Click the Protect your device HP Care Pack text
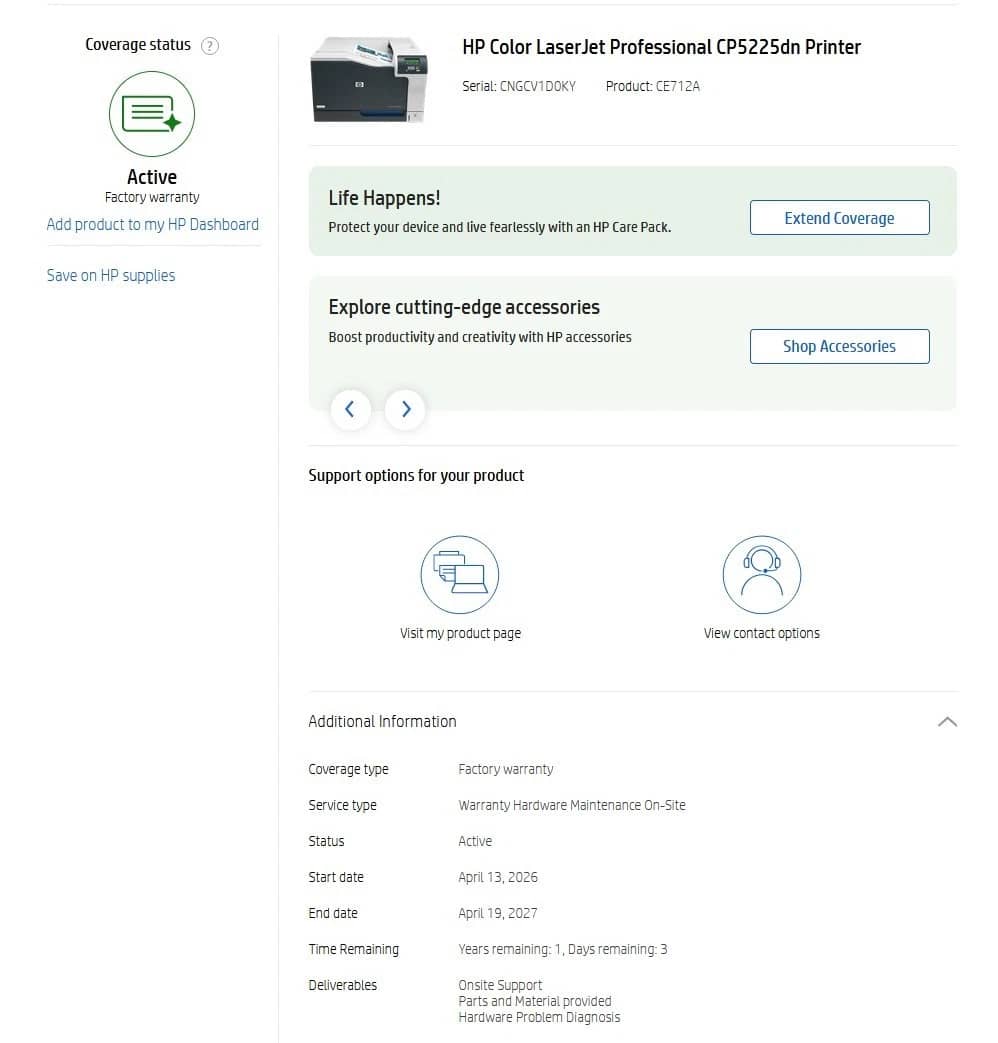The image size is (998, 1043). [x=499, y=227]
